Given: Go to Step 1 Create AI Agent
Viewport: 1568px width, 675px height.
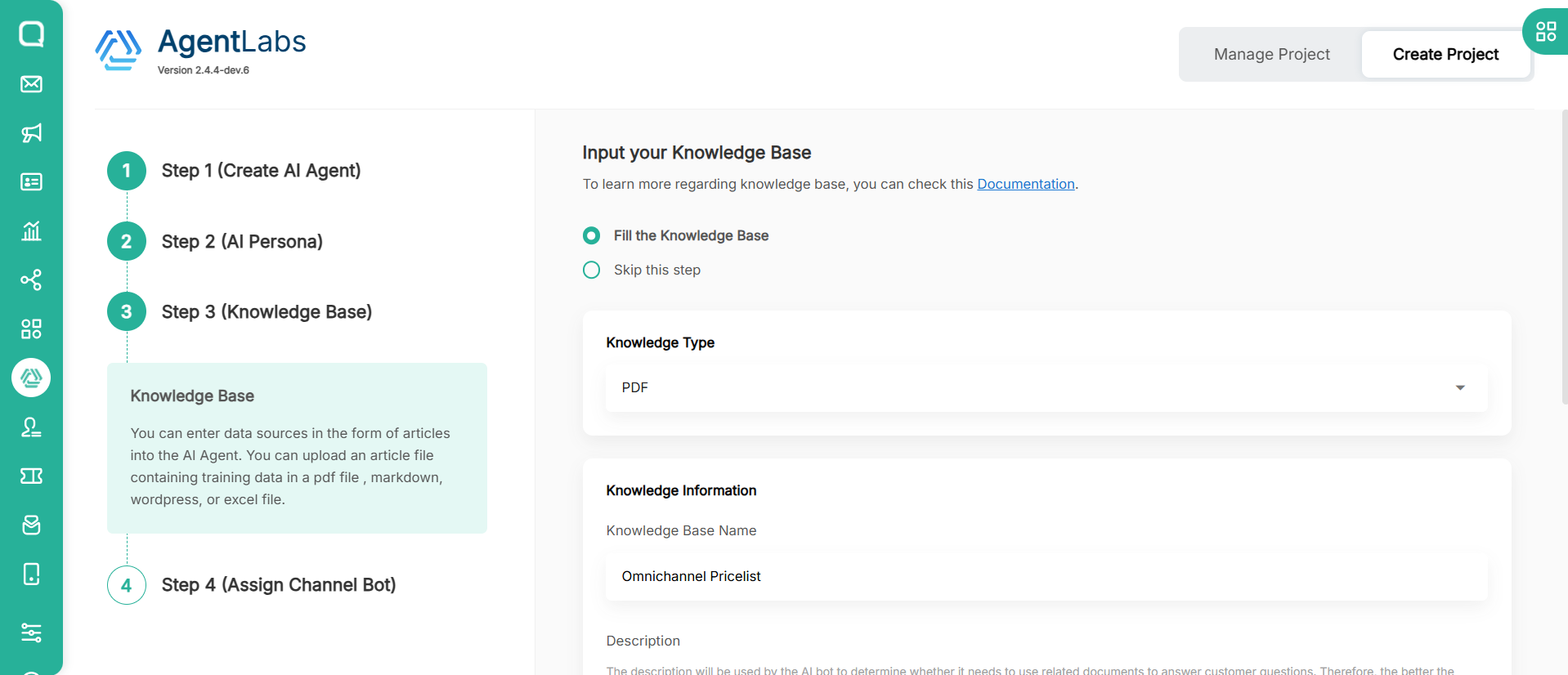Looking at the screenshot, I should point(261,171).
